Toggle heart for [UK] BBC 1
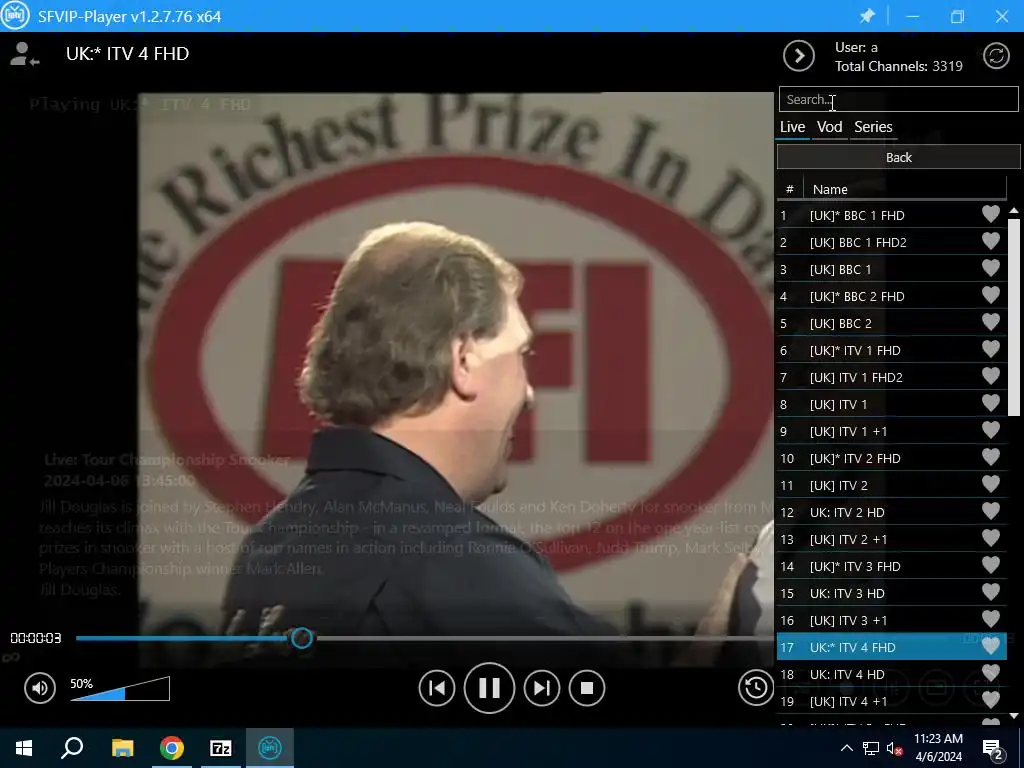This screenshot has width=1024, height=768. [x=991, y=268]
